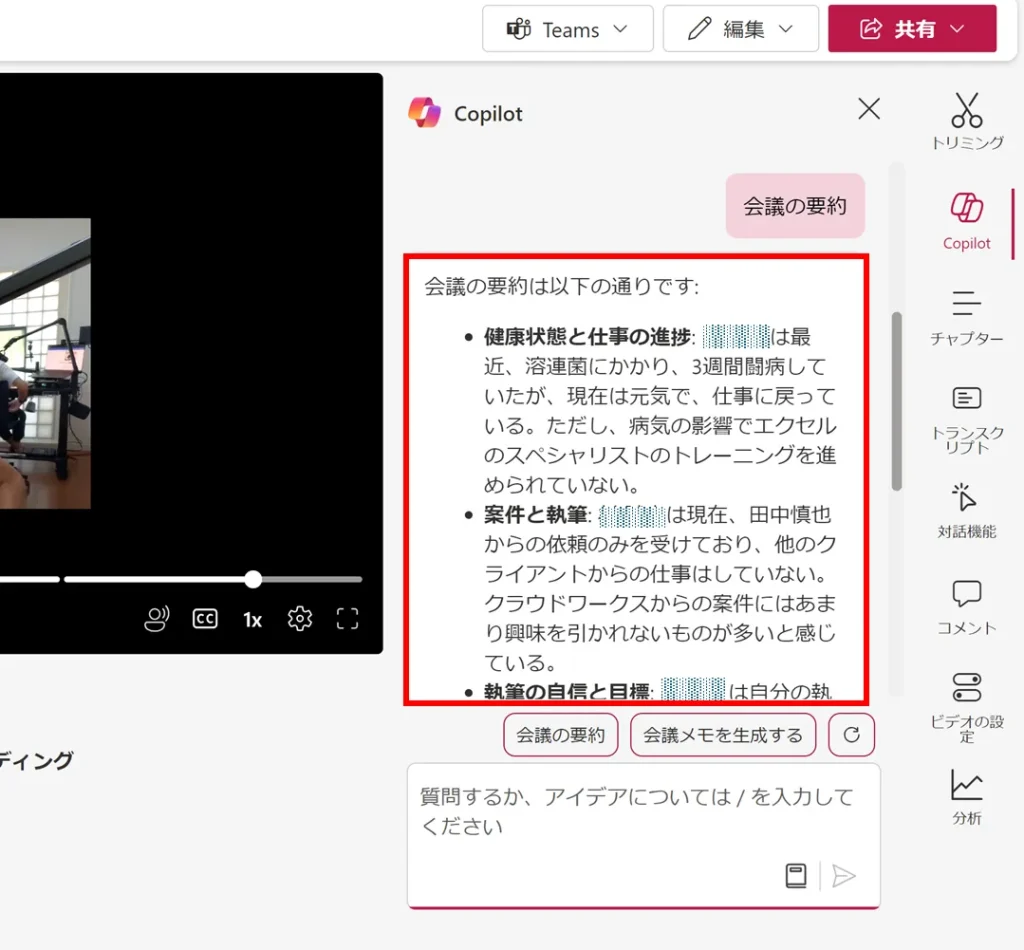Open the Comments (コメント) panel
This screenshot has width=1024, height=950.
[966, 606]
